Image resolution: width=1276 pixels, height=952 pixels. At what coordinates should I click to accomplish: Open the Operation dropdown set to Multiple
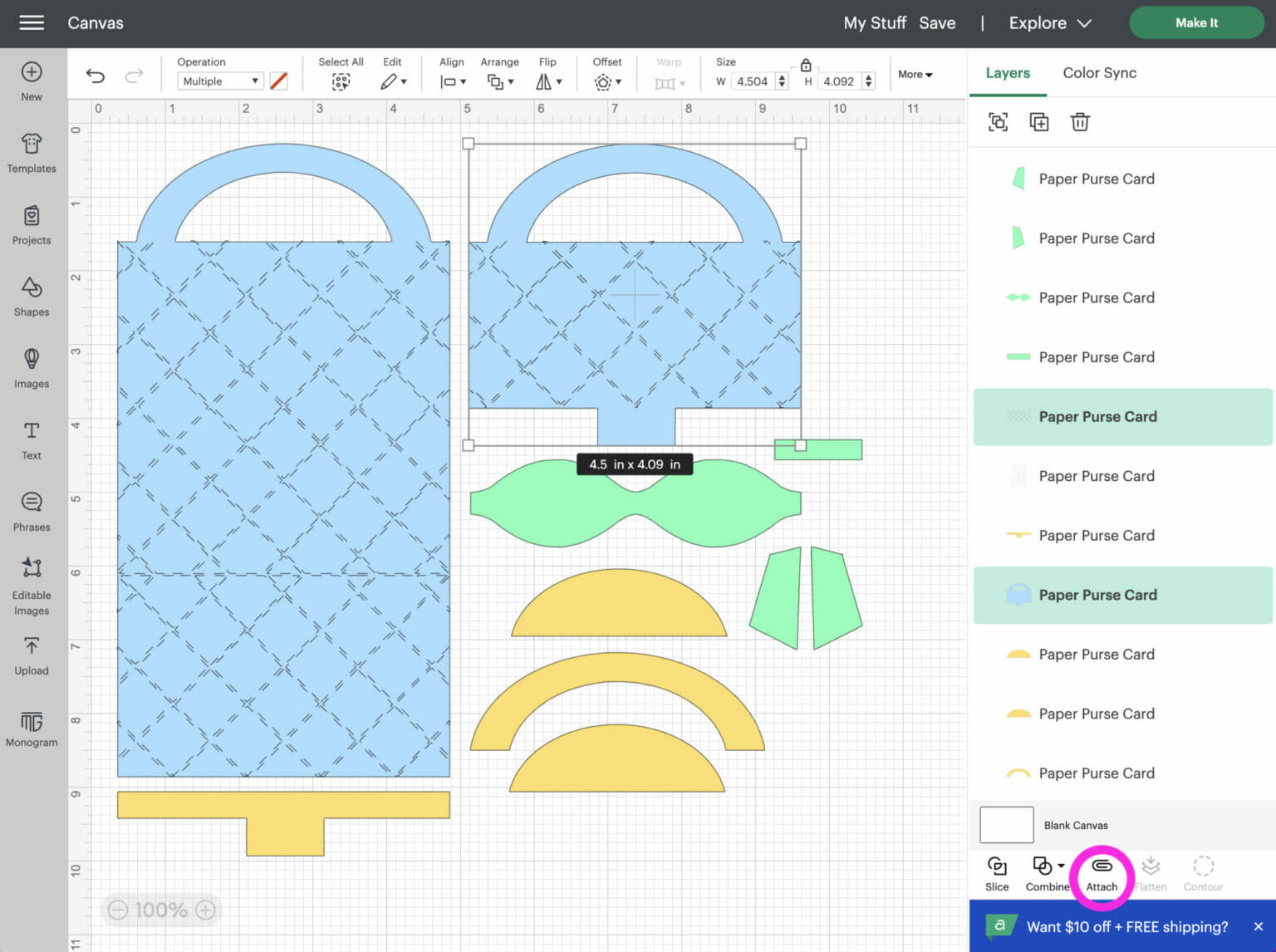(x=220, y=81)
